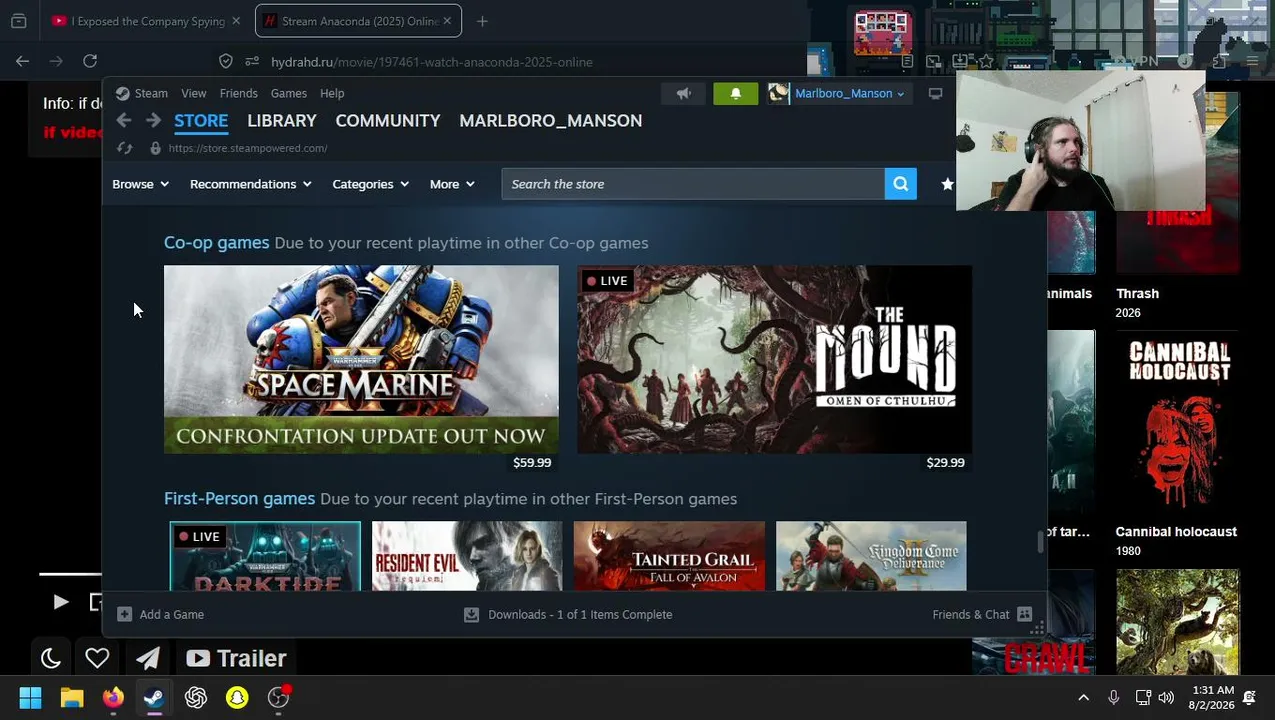Click the browser's reload button
1275x720 pixels.
90,61
